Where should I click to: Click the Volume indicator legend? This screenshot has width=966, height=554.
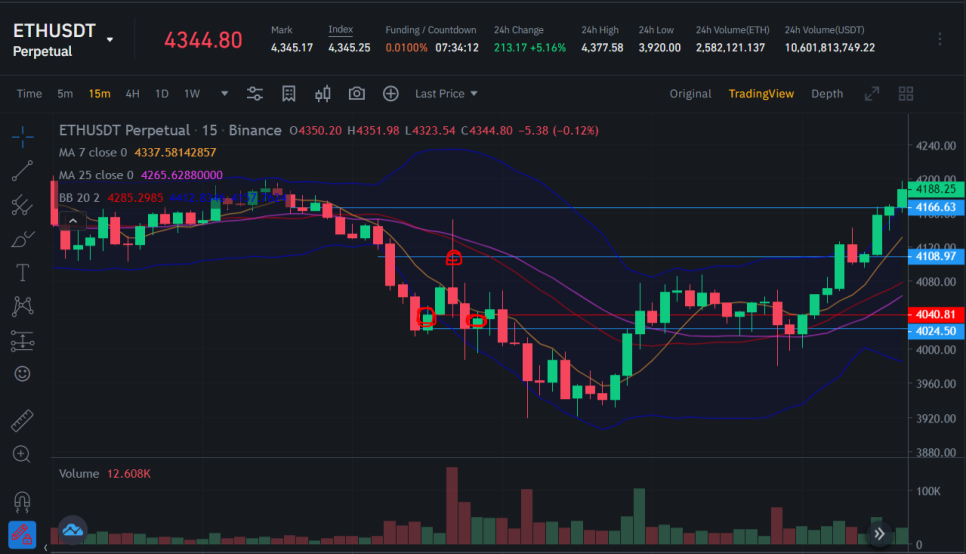tap(105, 474)
